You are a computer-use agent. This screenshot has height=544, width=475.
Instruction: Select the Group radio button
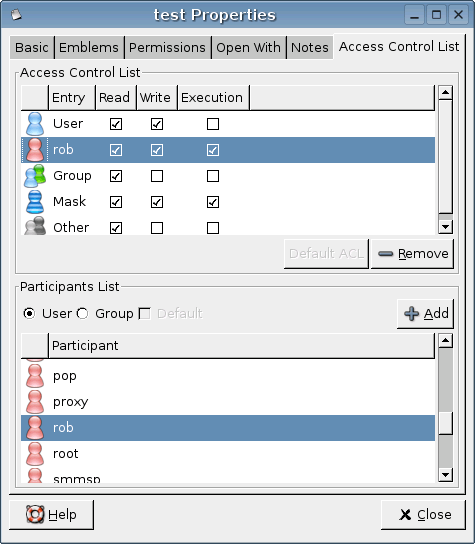coord(83,314)
